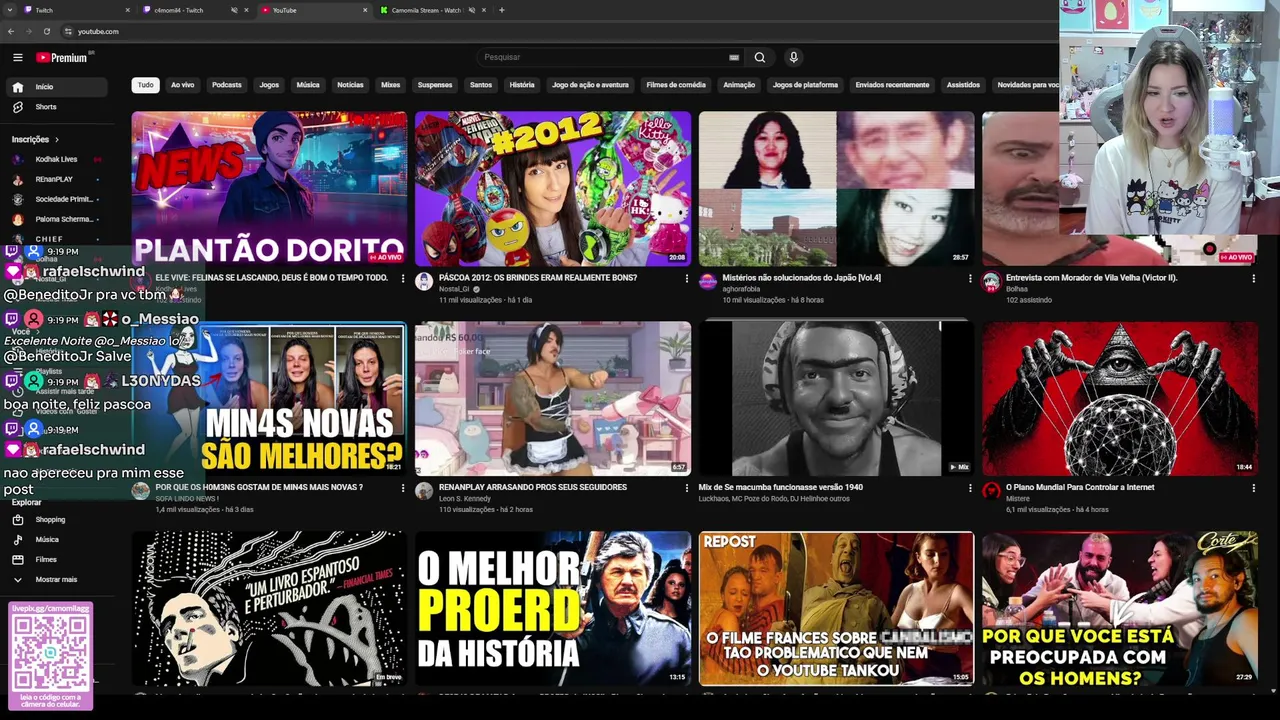
Task: Open Filmes in the Explorar section
Action: 56,560
